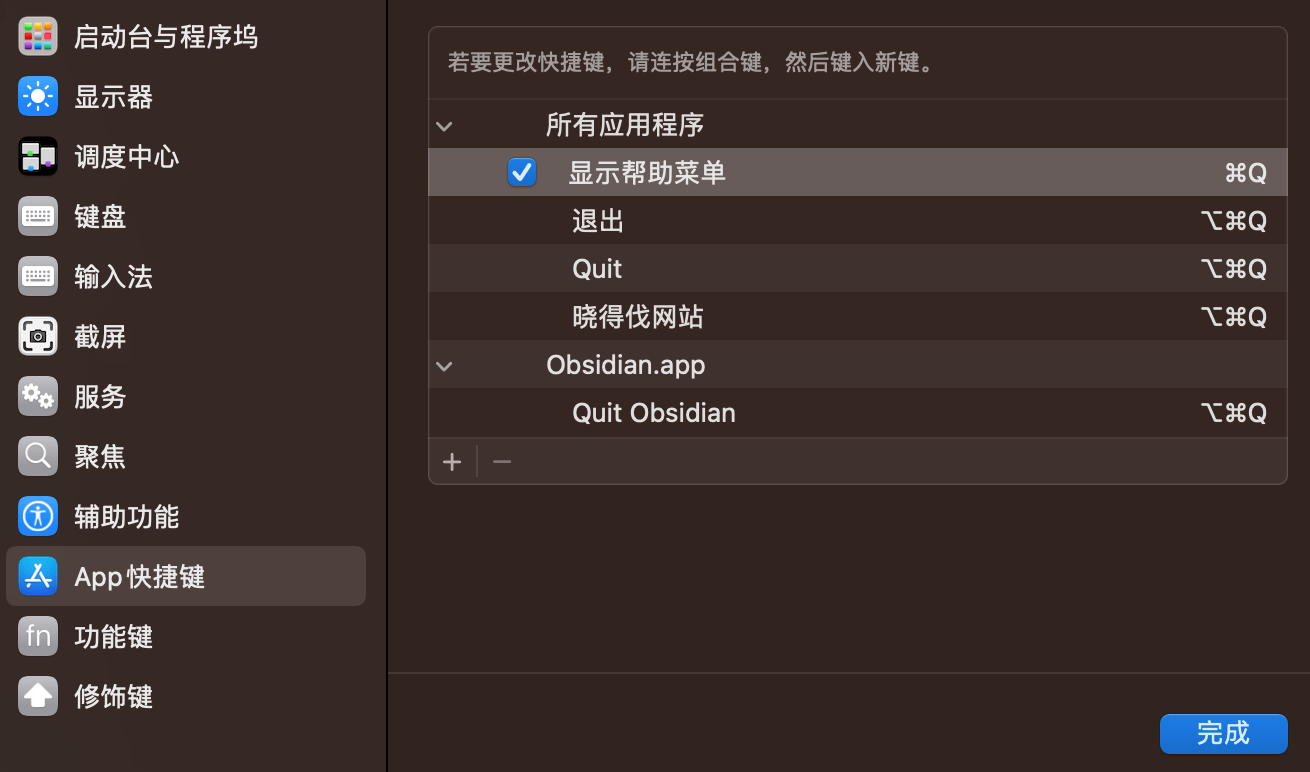Screen dimensions: 1310x772
Task: Uncheck the 显示帮助菜单 checkbox
Action: [x=522, y=173]
